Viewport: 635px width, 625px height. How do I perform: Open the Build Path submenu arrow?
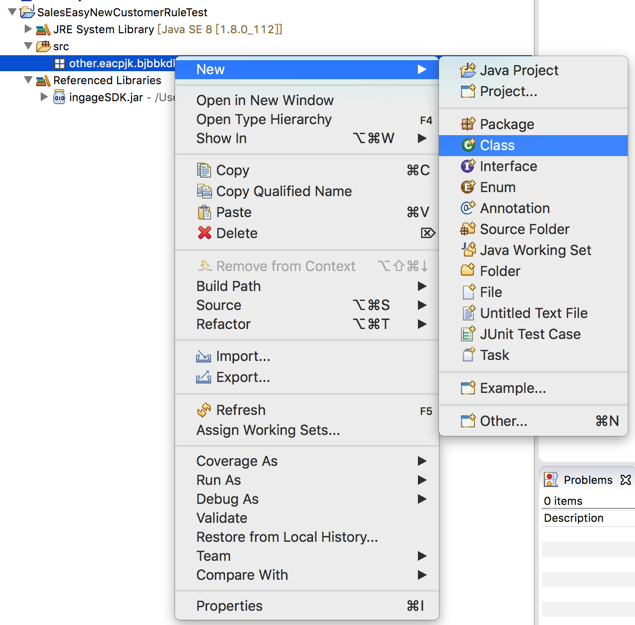[x=422, y=286]
